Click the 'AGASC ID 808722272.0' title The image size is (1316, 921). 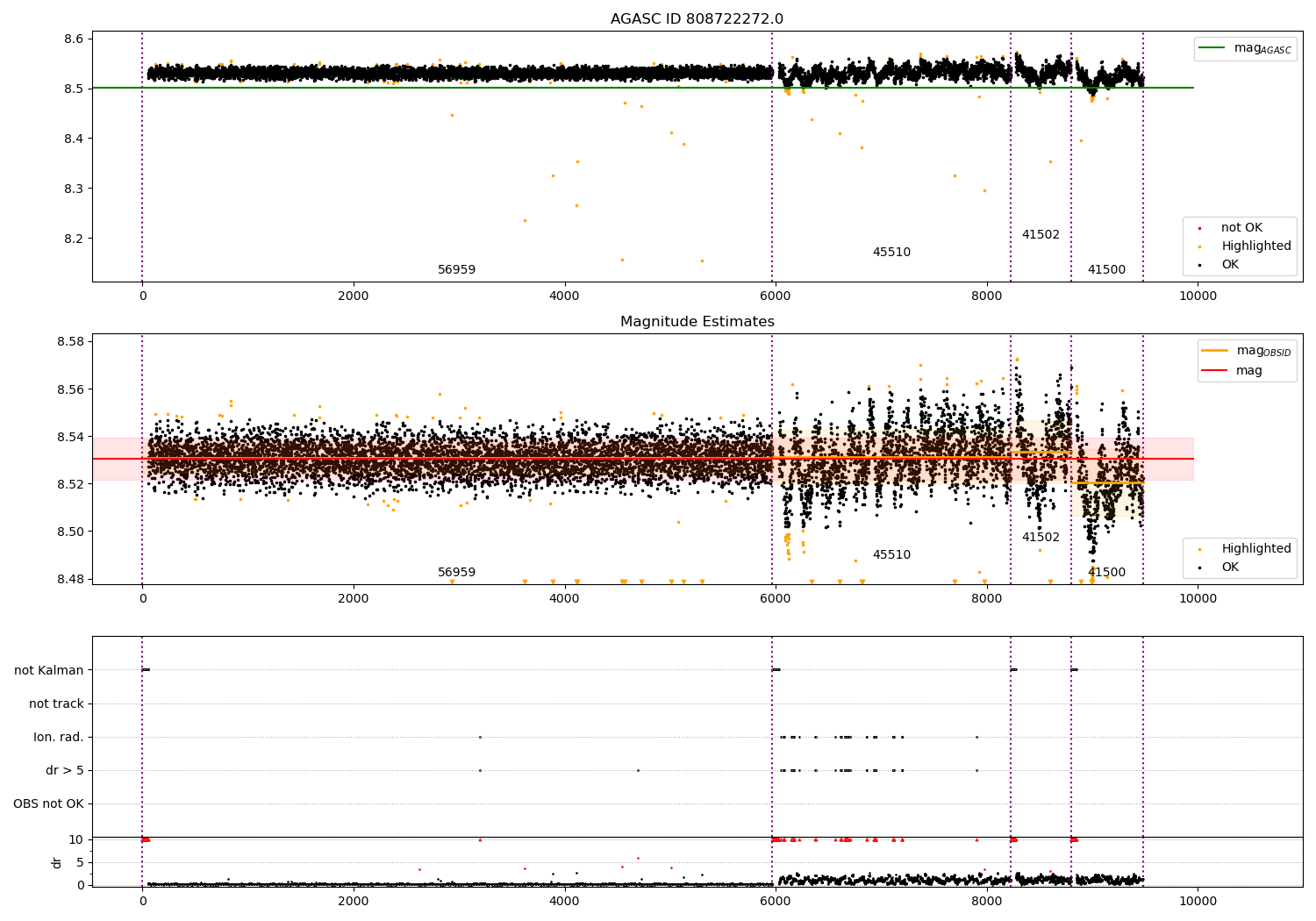tap(697, 19)
